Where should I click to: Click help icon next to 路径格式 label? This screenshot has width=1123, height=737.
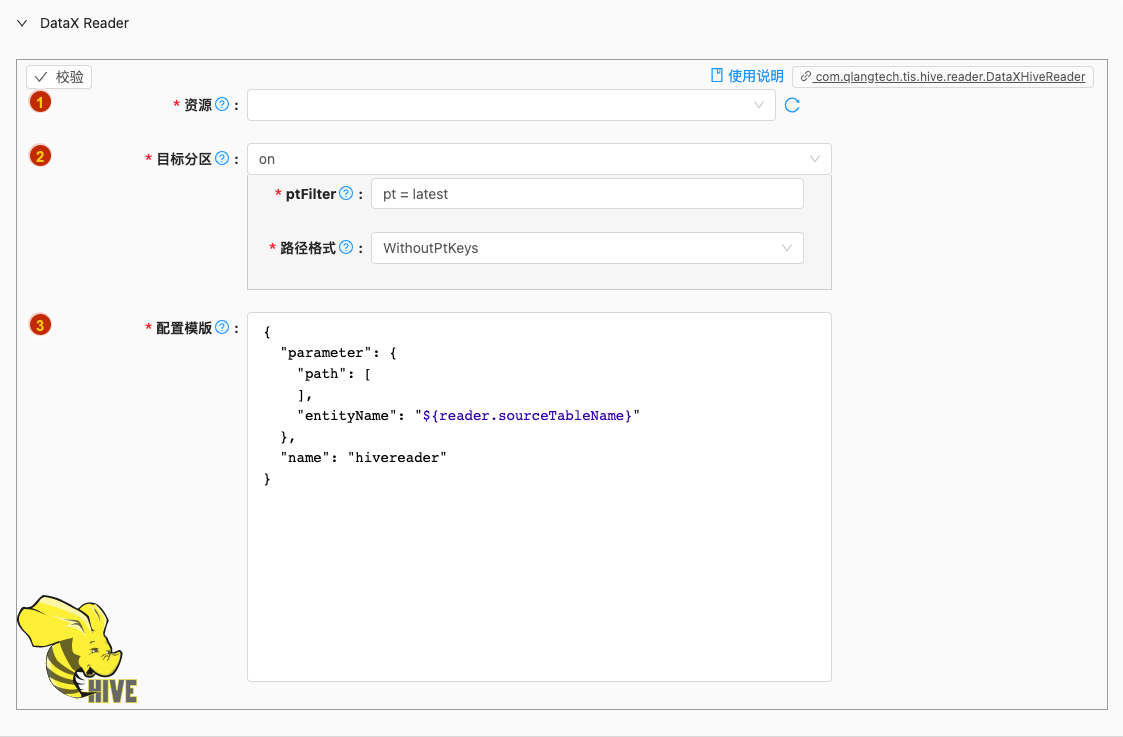click(346, 248)
